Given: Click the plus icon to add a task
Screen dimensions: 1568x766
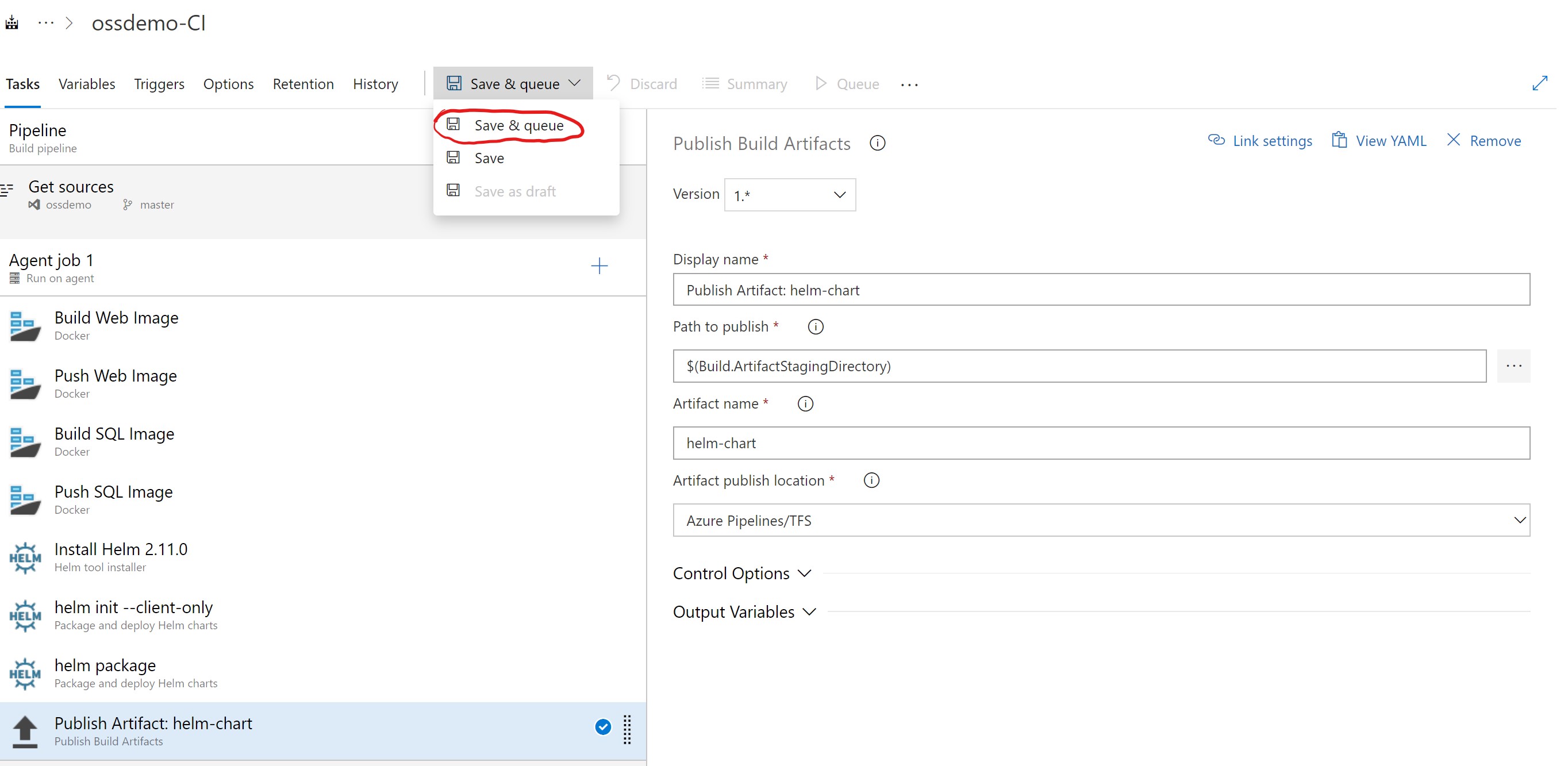Looking at the screenshot, I should [599, 266].
